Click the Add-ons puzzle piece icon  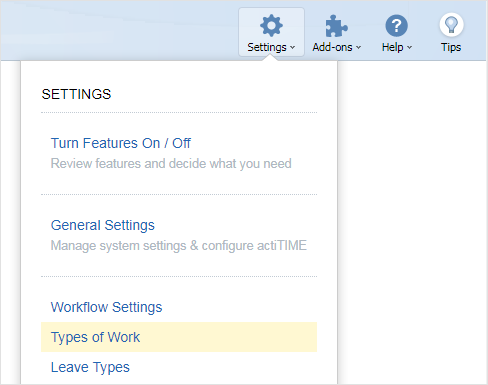pos(336,26)
